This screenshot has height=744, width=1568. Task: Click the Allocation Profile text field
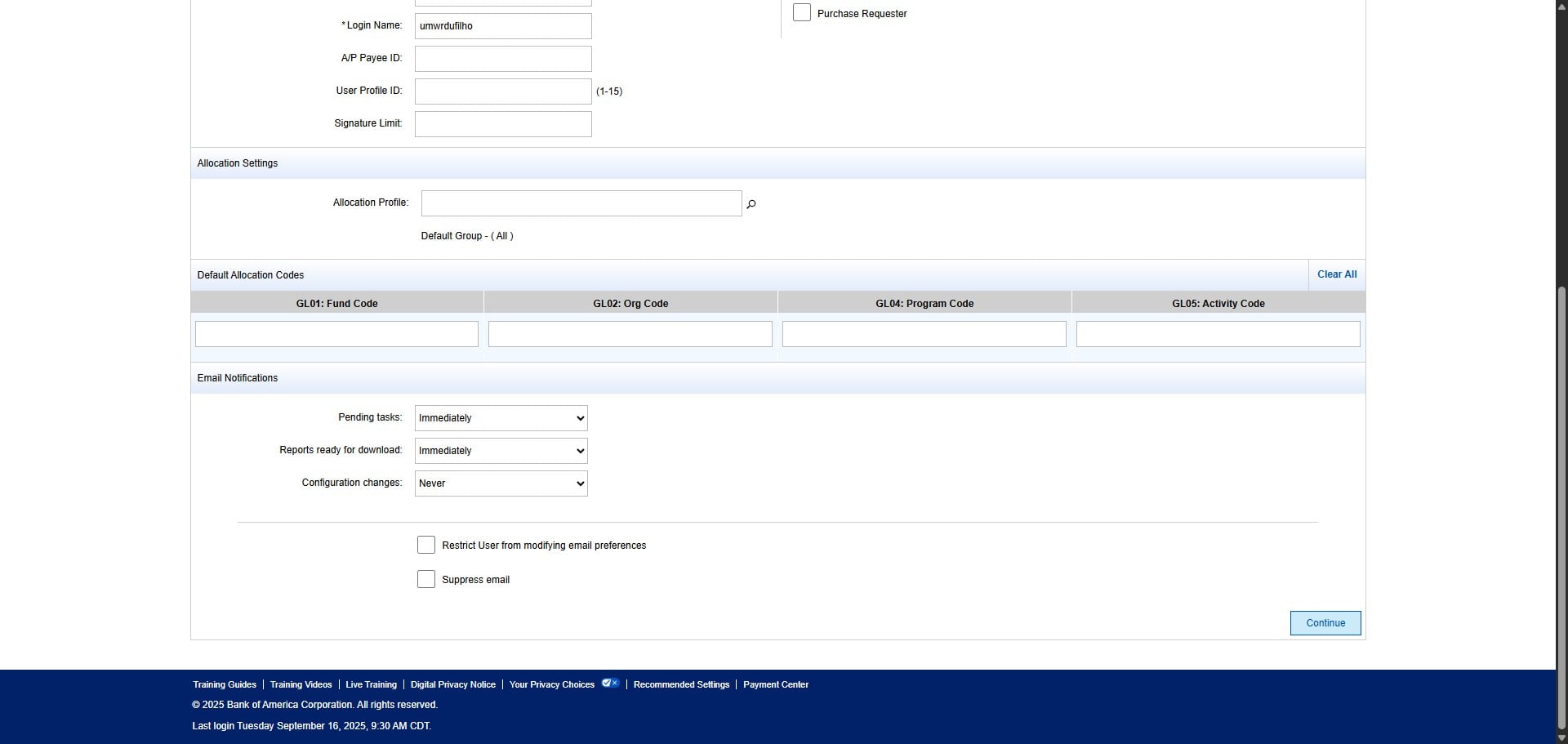[581, 203]
